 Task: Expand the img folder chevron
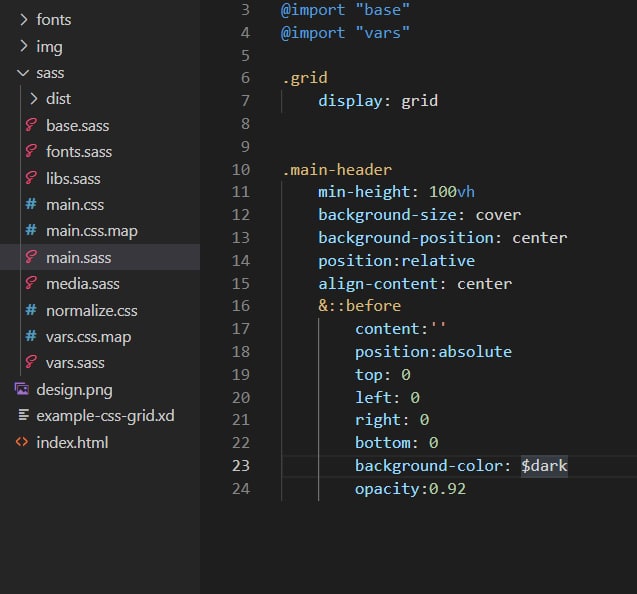pyautogui.click(x=24, y=46)
